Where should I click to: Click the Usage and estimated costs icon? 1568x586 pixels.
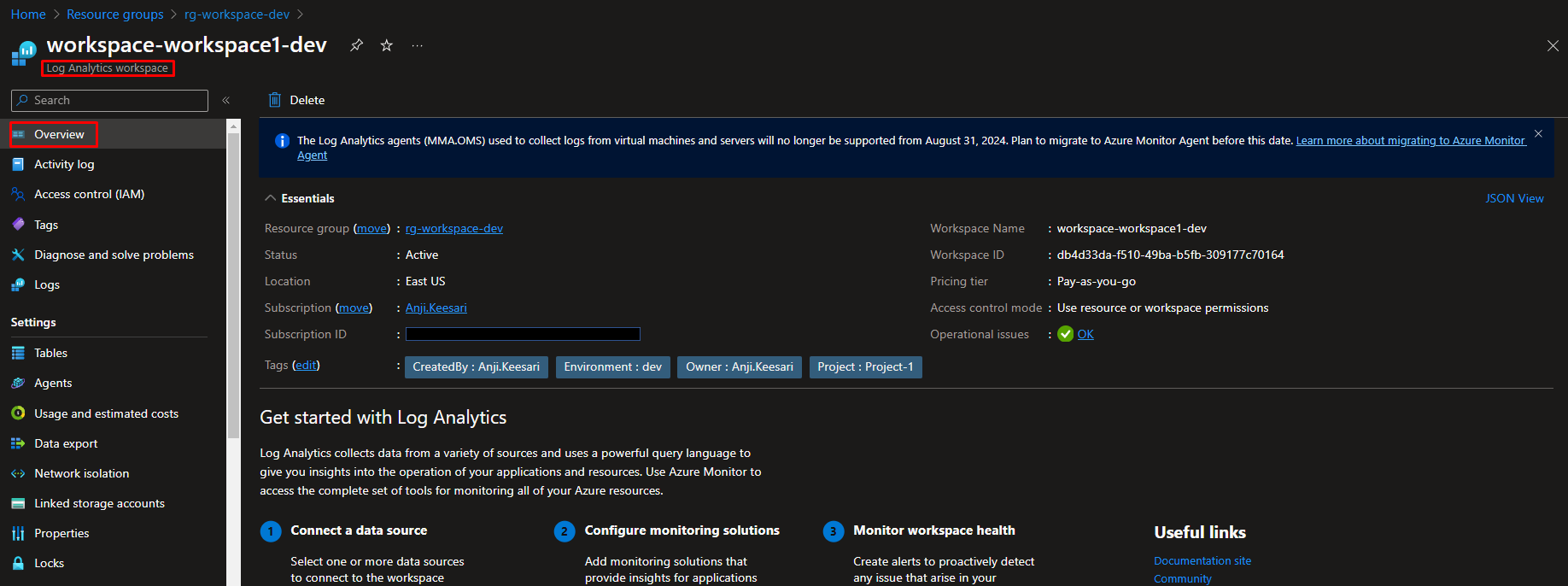18,413
